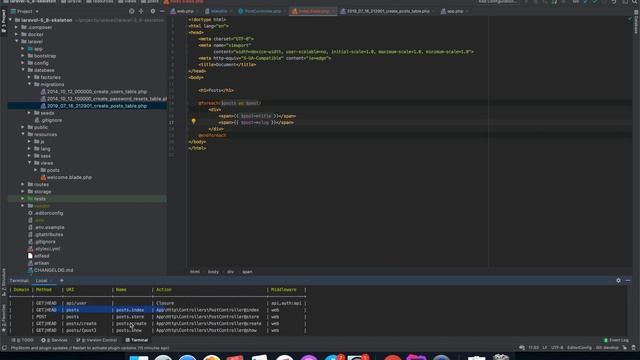The width and height of the screenshot is (640, 360).
Task: Expand the storage folder
Action: 23,191
